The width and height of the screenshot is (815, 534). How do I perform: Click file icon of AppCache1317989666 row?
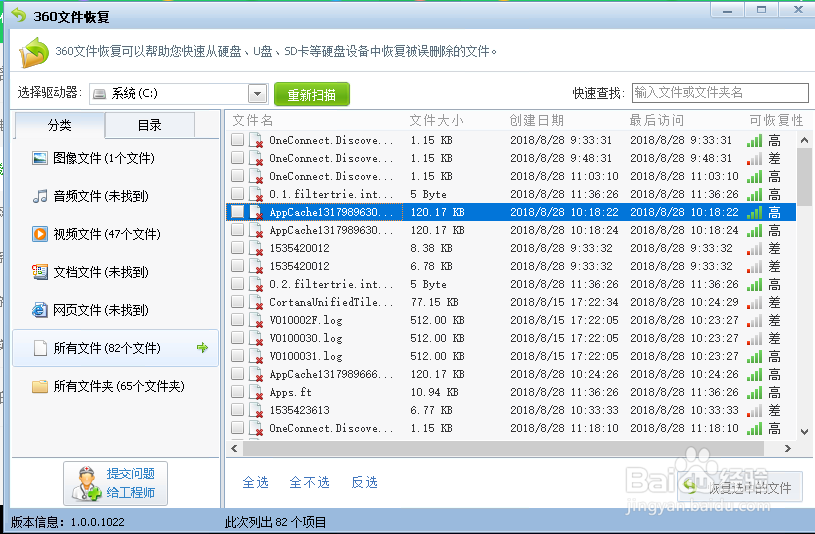click(256, 374)
